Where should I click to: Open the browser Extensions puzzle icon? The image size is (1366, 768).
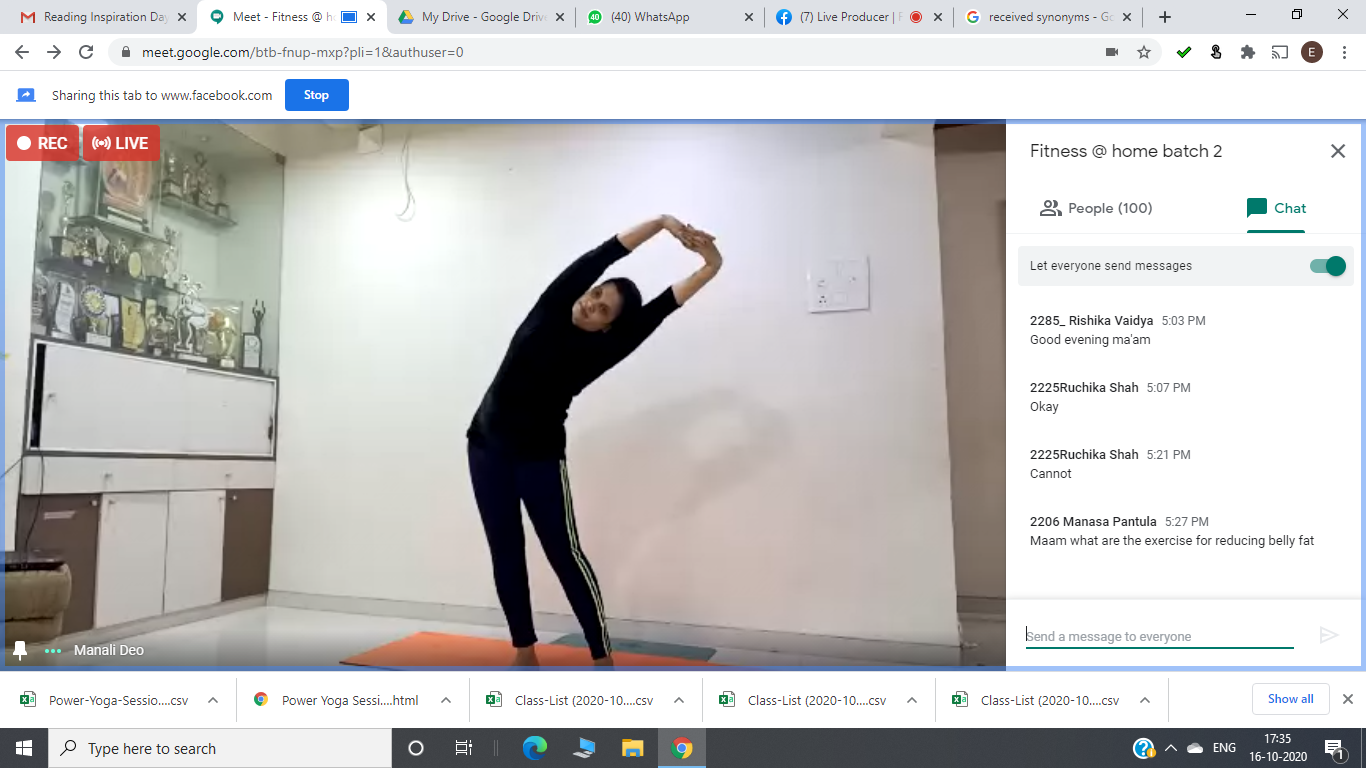pyautogui.click(x=1247, y=52)
